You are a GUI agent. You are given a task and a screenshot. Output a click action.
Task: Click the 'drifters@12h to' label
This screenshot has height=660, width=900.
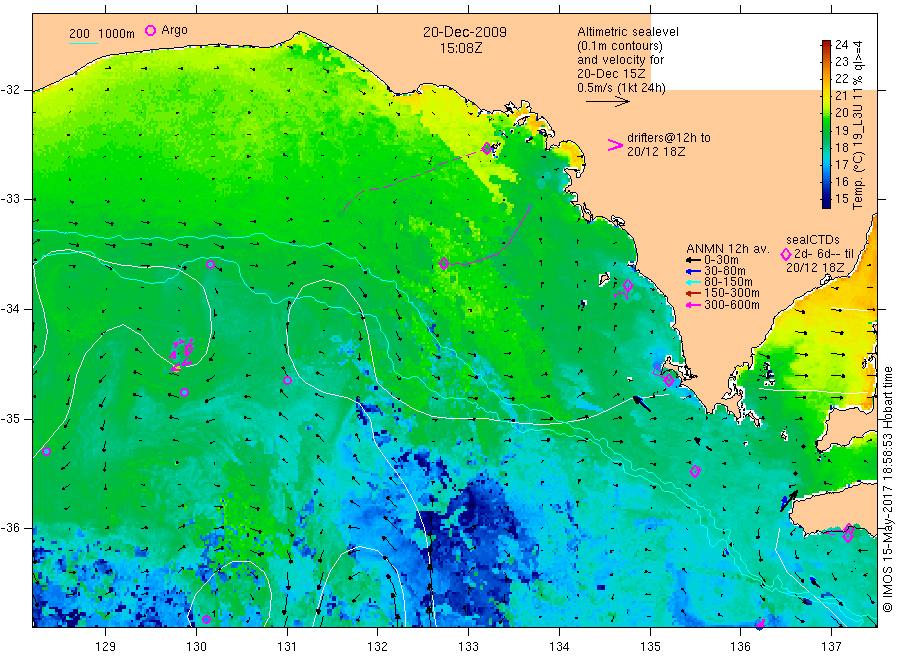pos(669,138)
